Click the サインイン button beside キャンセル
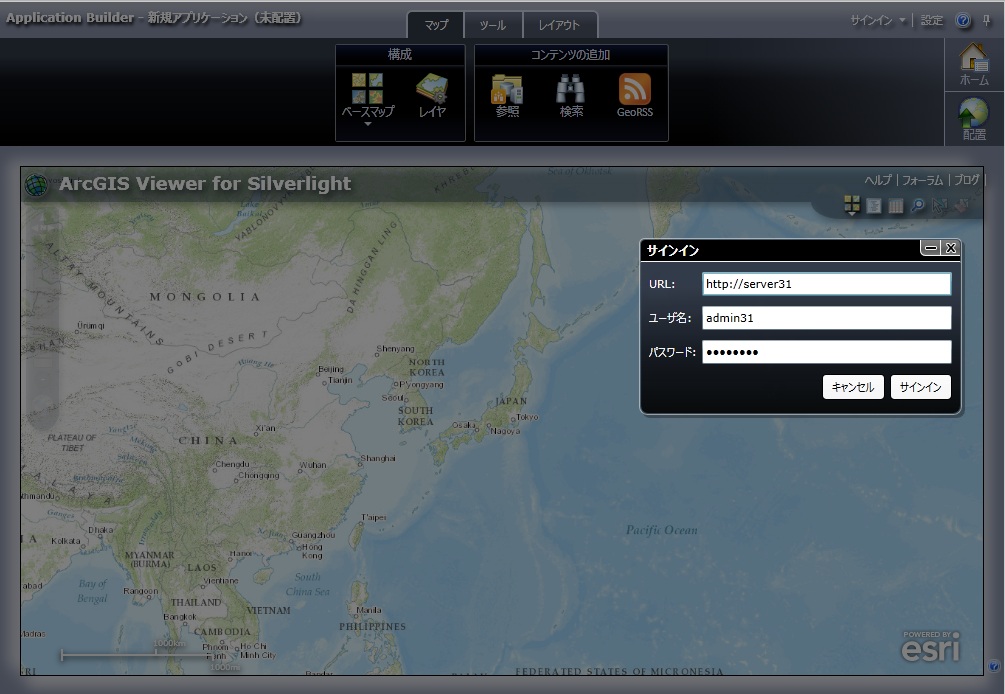This screenshot has width=1005, height=694. (x=920, y=387)
